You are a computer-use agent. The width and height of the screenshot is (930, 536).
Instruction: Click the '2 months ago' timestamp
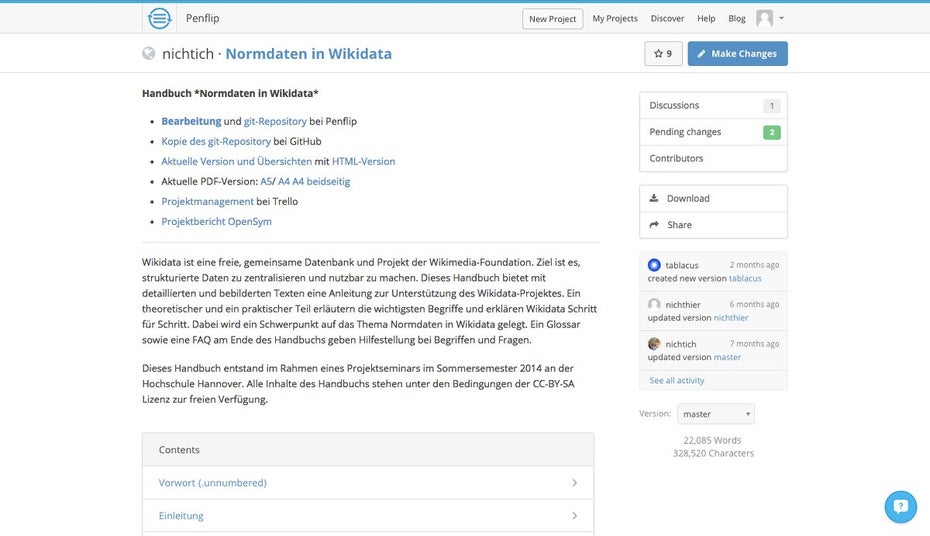pos(754,265)
